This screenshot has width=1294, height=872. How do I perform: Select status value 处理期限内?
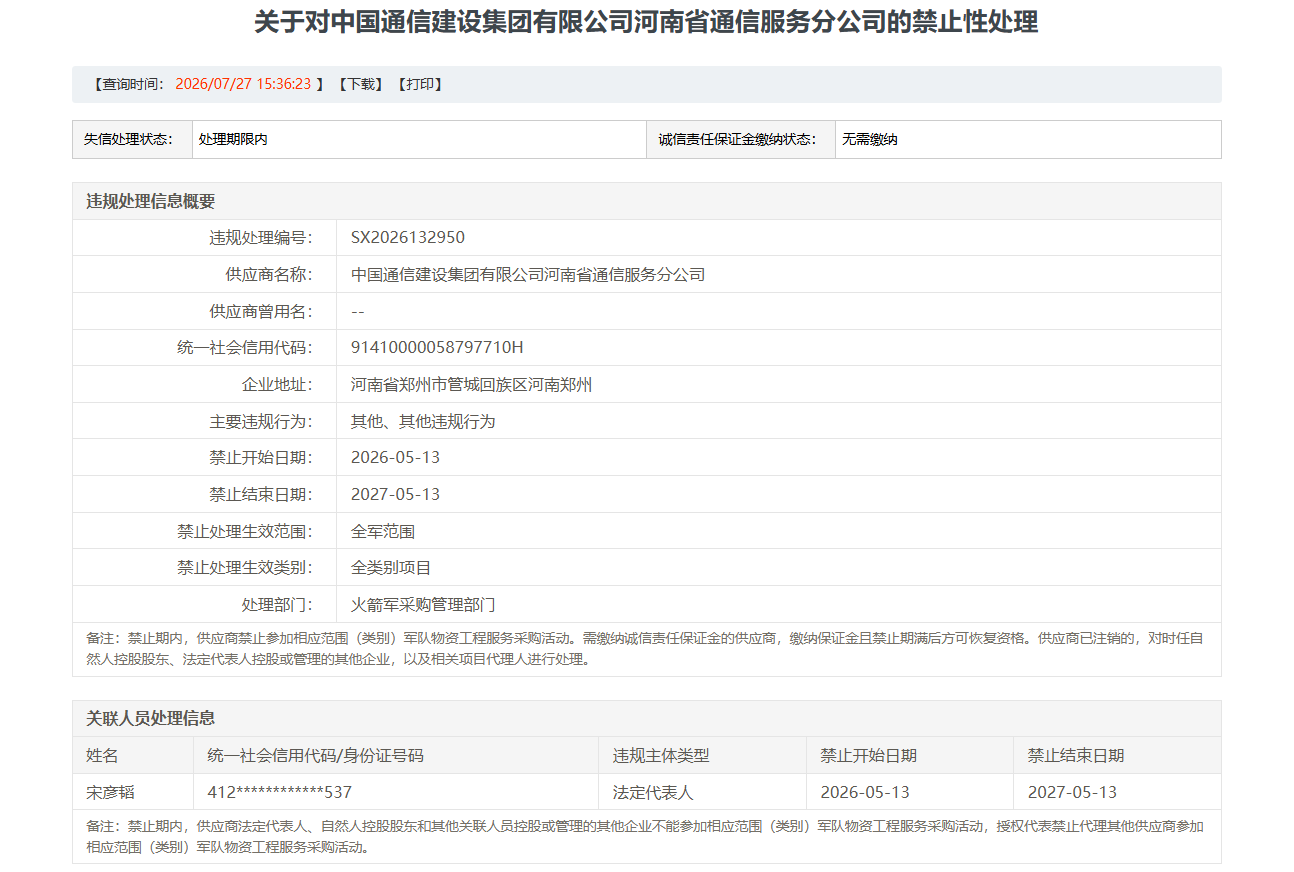coord(233,139)
